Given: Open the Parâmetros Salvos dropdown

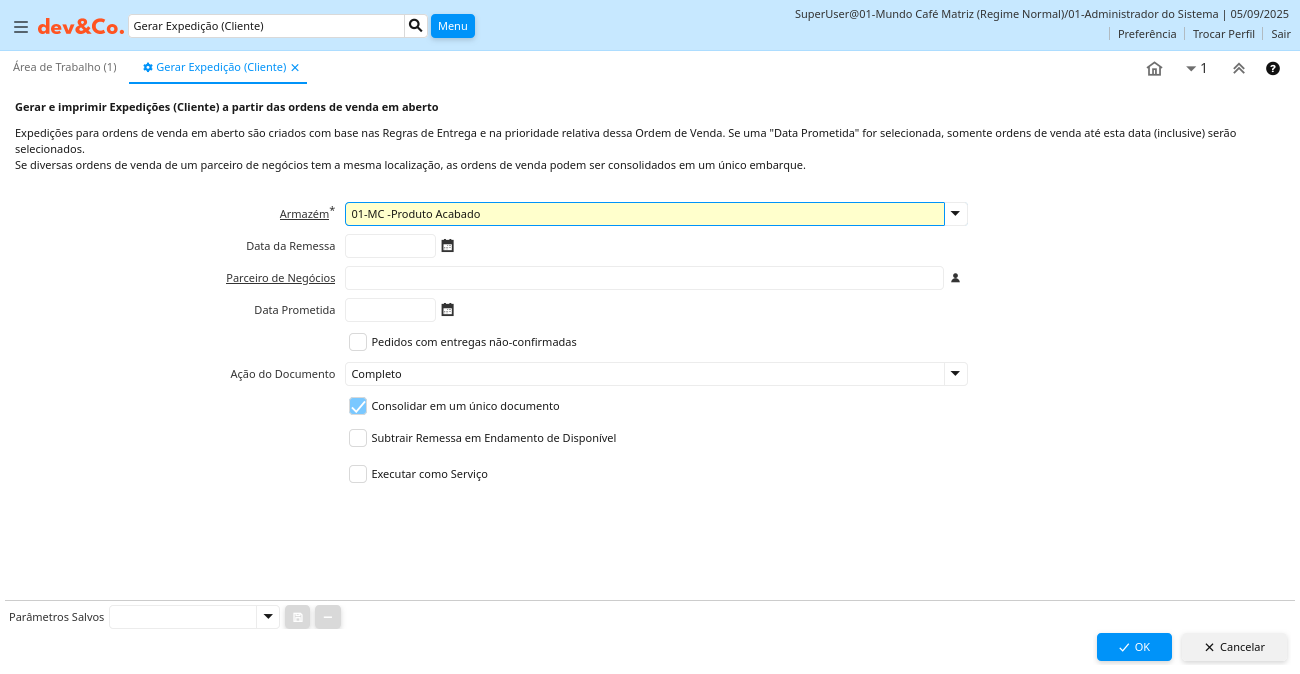Looking at the screenshot, I should point(268,617).
